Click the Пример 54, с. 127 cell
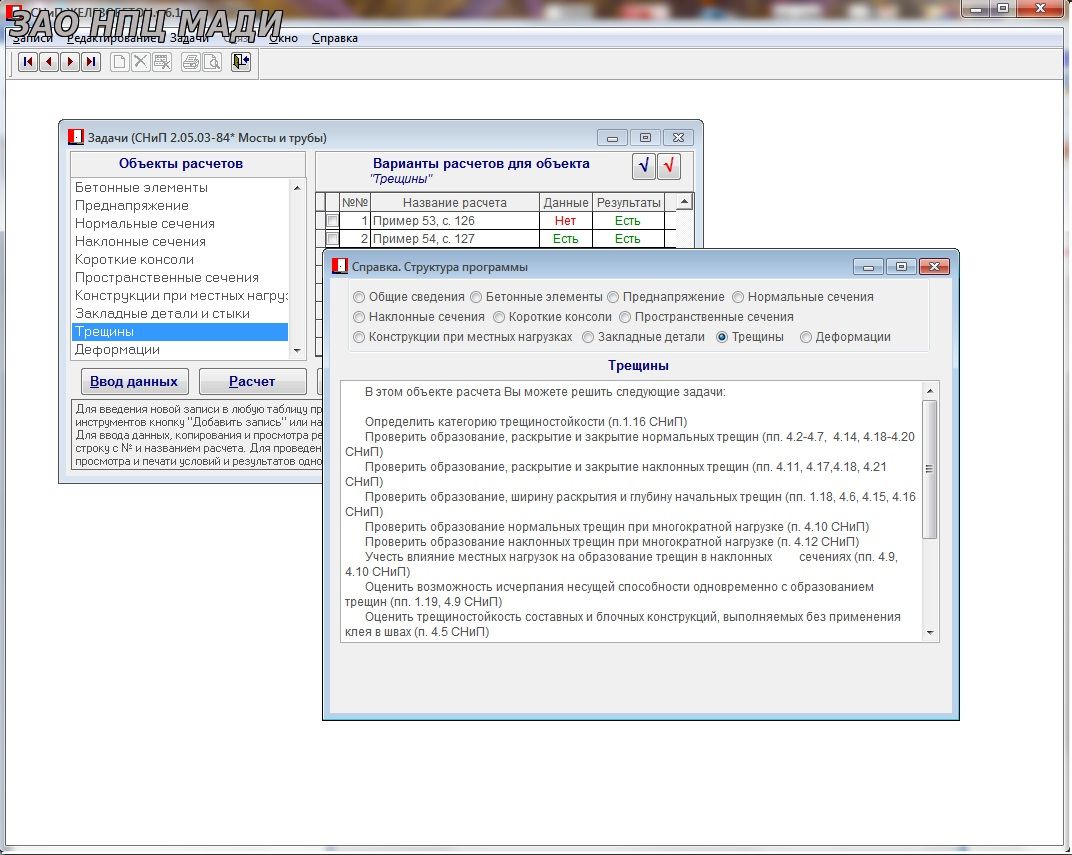 455,239
